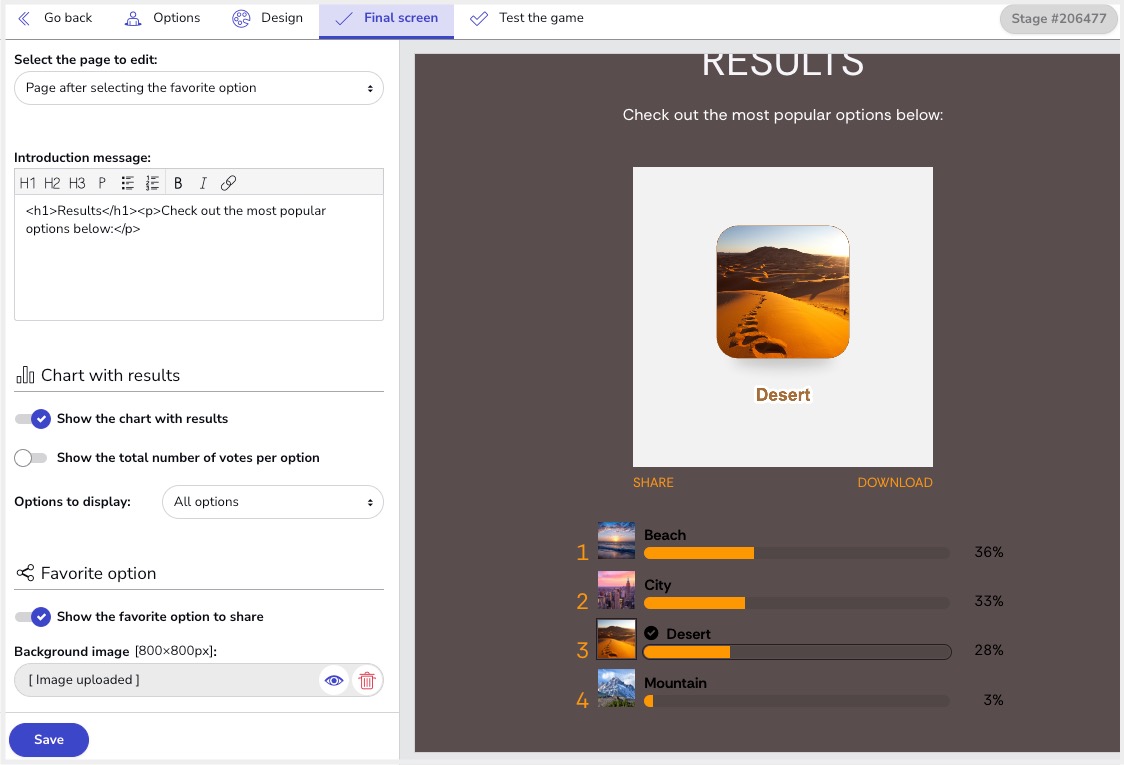The width and height of the screenshot is (1124, 765).
Task: Disable the Show the chart with results toggle
Action: 32,419
